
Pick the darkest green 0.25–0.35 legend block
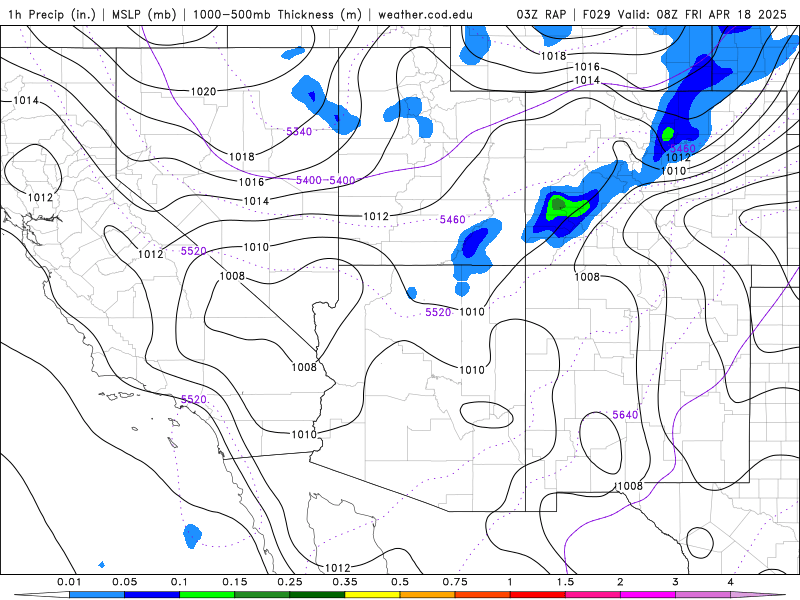click(x=317, y=595)
